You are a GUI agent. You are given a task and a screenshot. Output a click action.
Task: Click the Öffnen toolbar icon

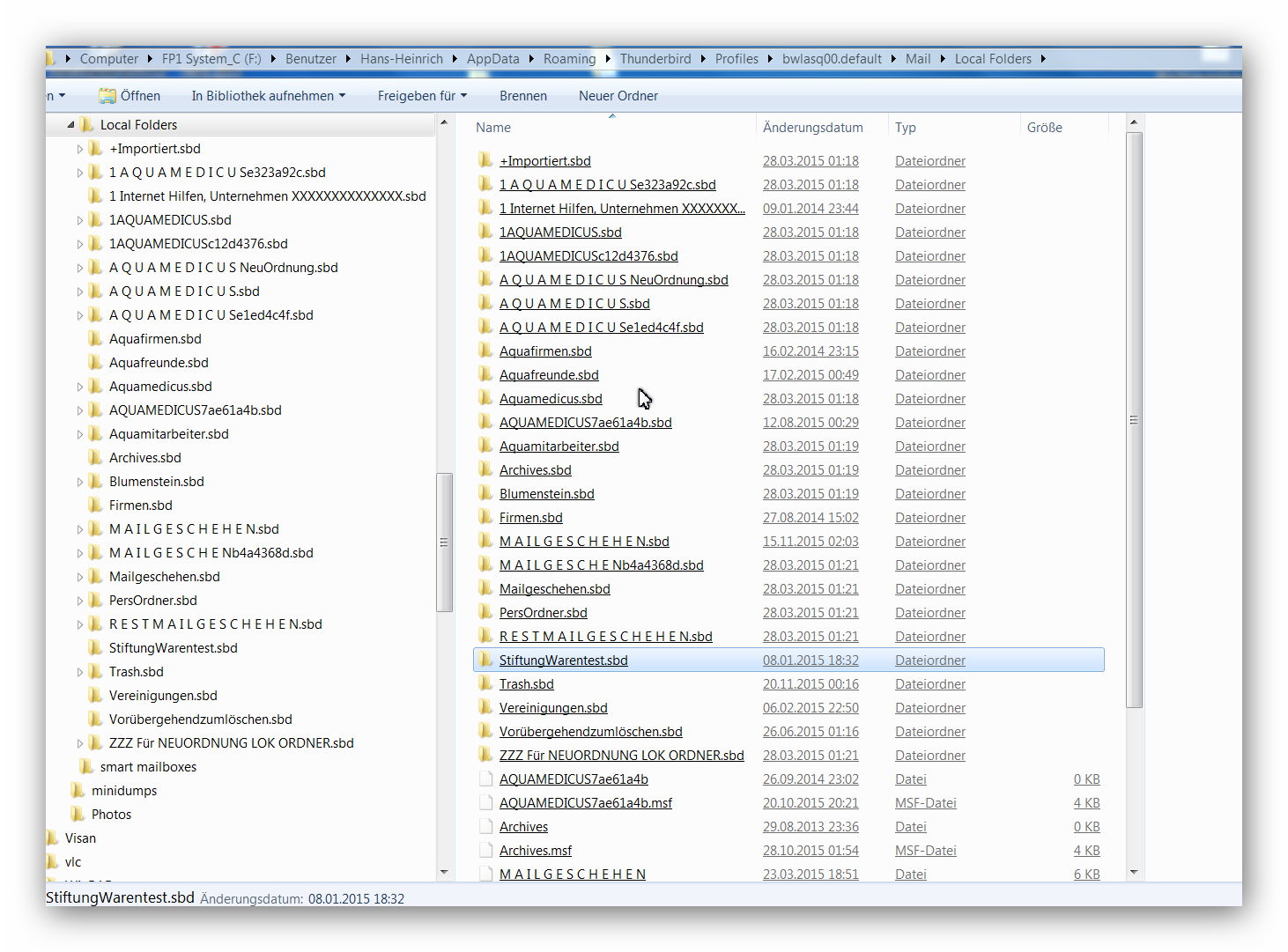click(x=107, y=95)
